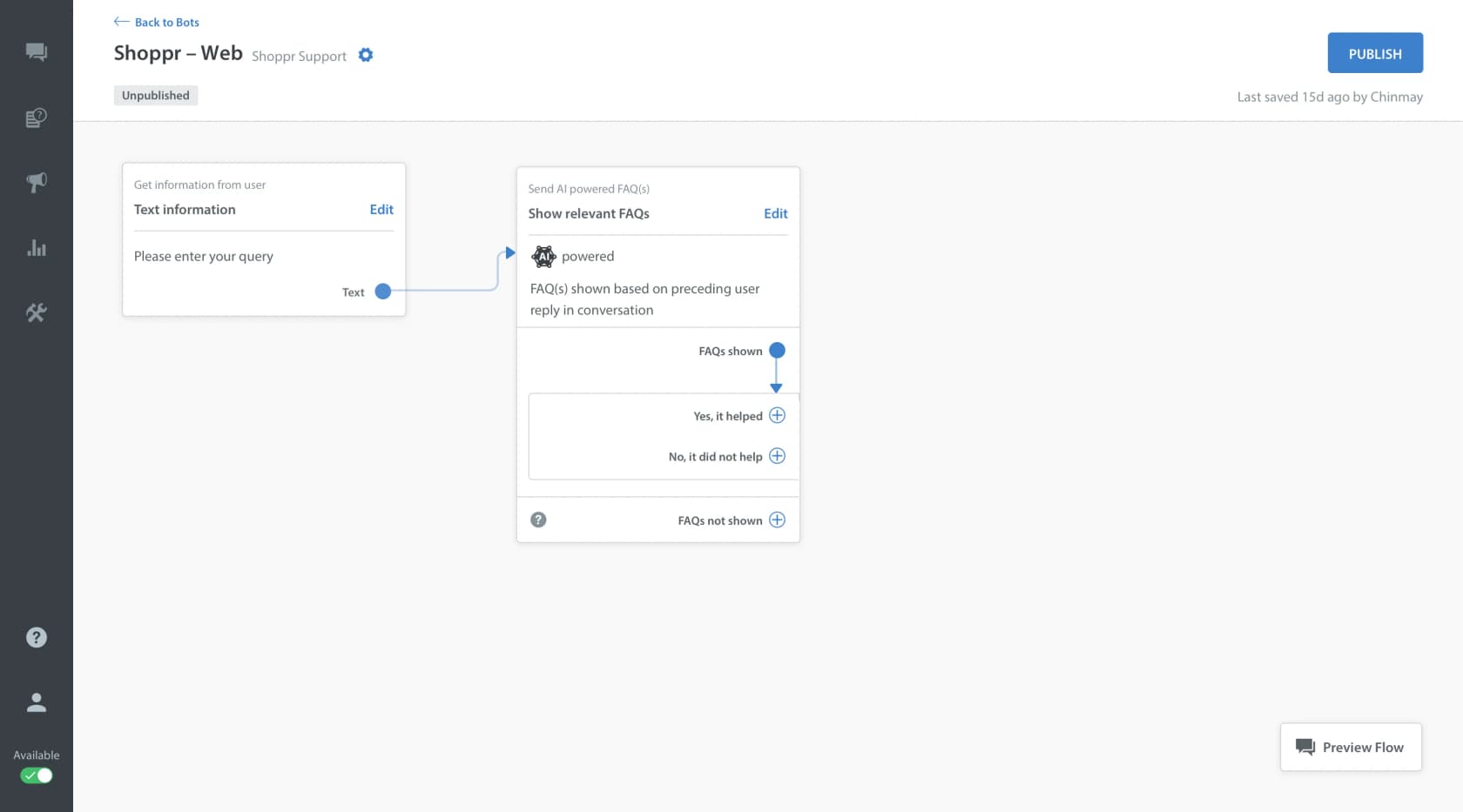Click the Unpublished status badge
This screenshot has height=812, width=1463.
click(156, 96)
